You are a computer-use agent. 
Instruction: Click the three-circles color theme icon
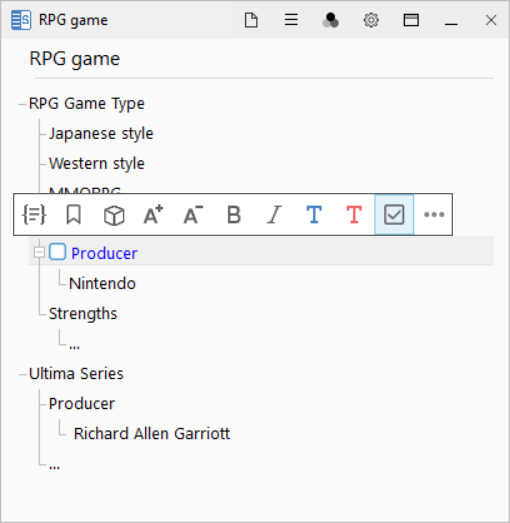coord(331,20)
